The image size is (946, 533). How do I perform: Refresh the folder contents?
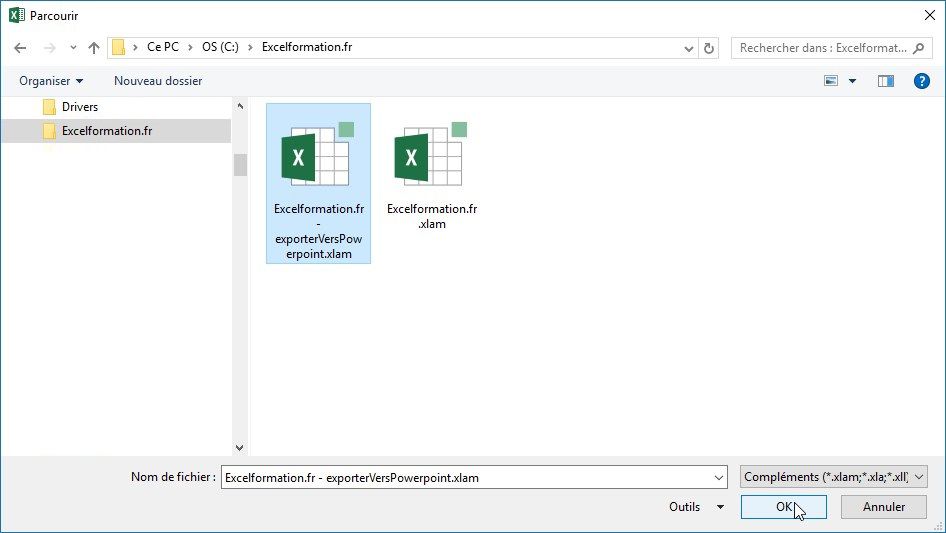(709, 48)
